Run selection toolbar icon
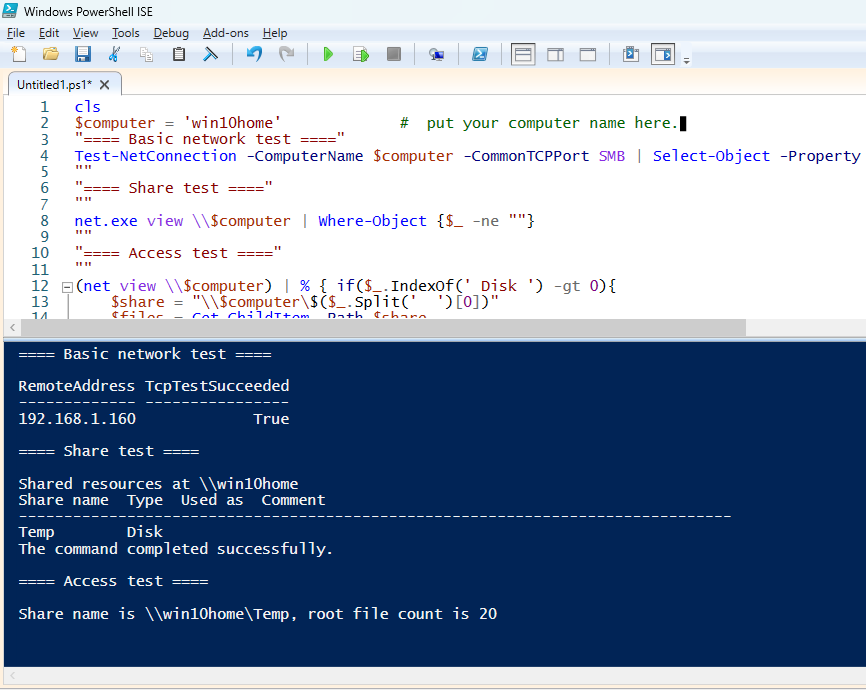866x690 pixels. tap(361, 54)
